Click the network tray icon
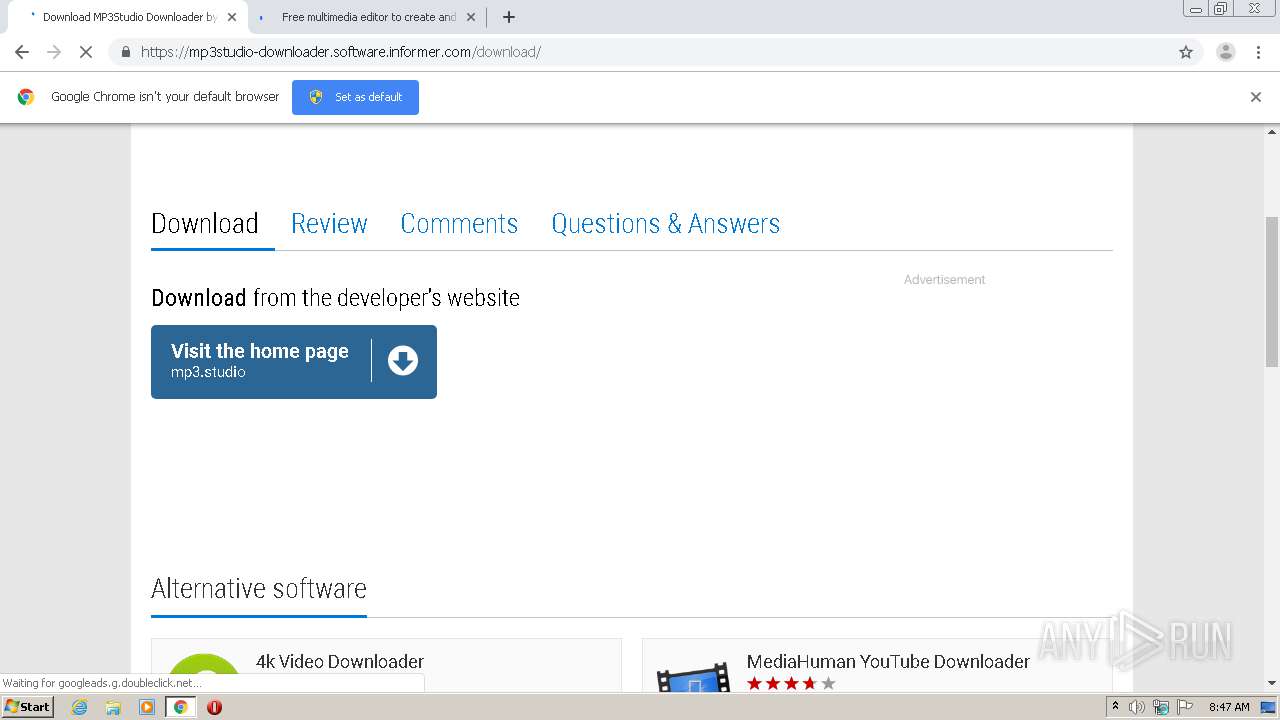Screen dimensions: 1280x720 coord(1161,707)
